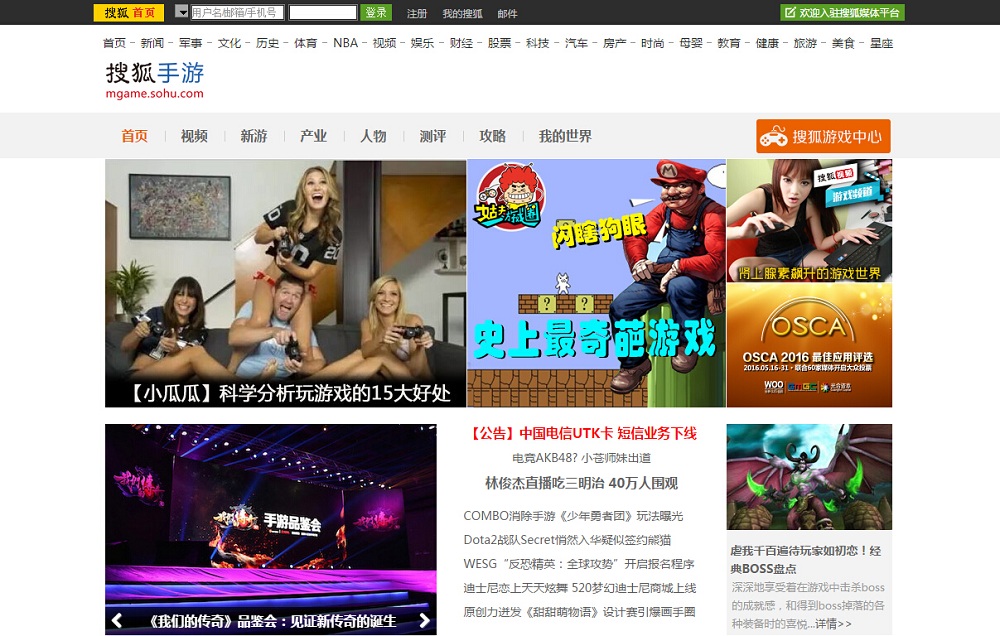Image resolution: width=1000 pixels, height=636 pixels.
Task: Open 中国电信UTK卡 短信业务下线 announcement
Action: coord(582,434)
